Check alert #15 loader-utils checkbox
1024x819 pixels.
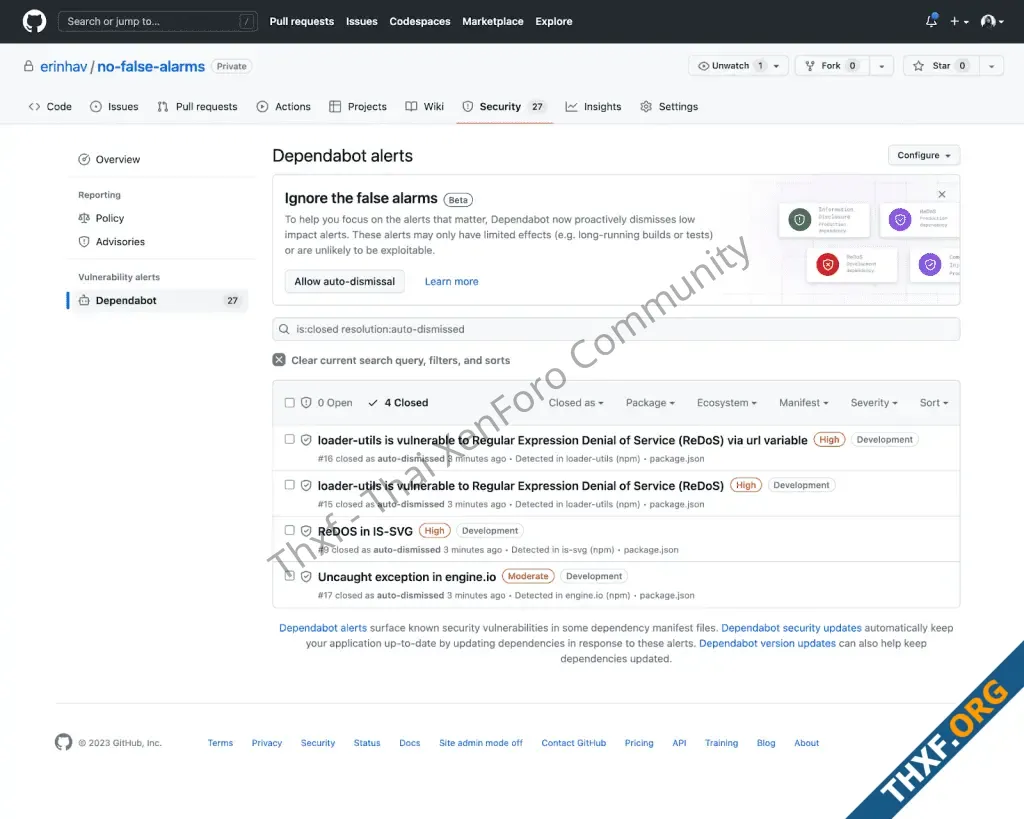tap(289, 485)
